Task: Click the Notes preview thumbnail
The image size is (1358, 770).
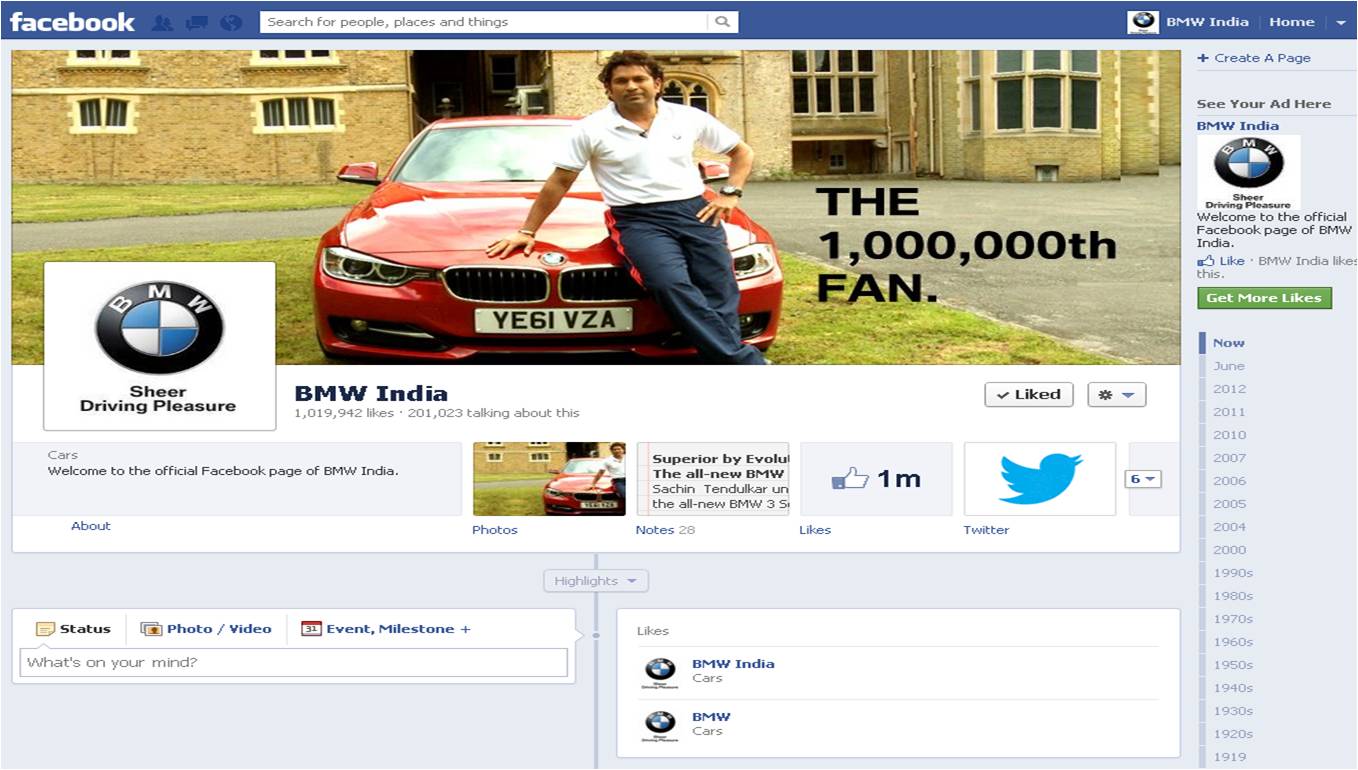Action: coord(712,479)
